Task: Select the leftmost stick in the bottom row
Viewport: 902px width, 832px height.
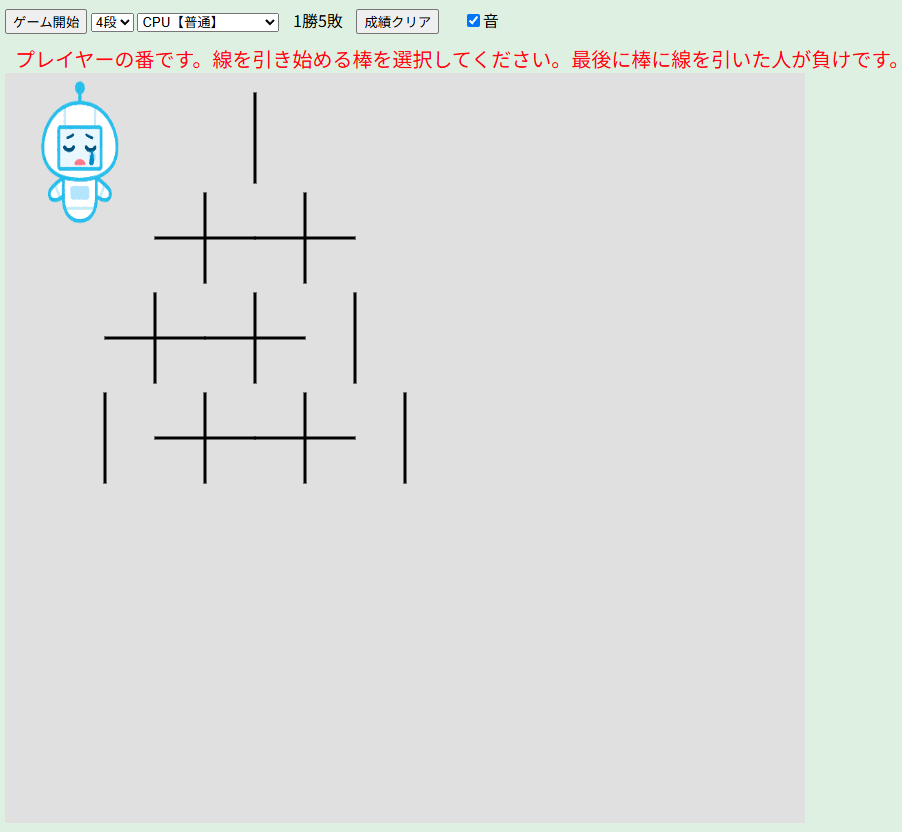Action: pyautogui.click(x=105, y=438)
